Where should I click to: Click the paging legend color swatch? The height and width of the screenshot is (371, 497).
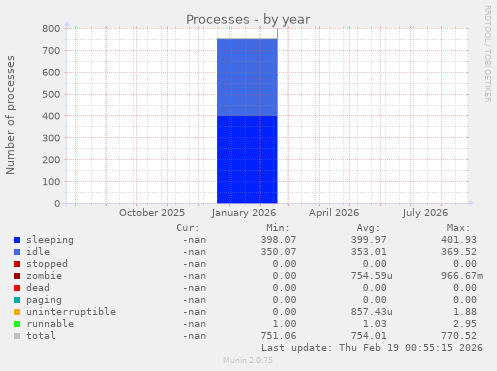point(17,300)
